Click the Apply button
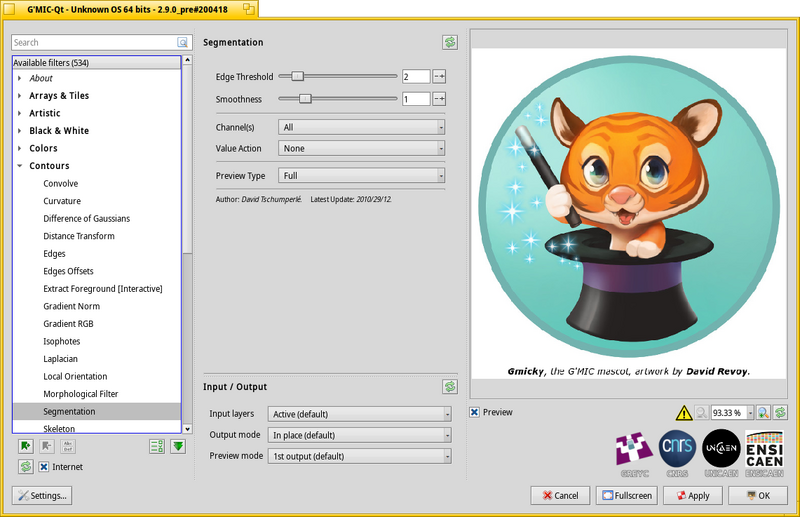The width and height of the screenshot is (800, 517). (x=693, y=496)
